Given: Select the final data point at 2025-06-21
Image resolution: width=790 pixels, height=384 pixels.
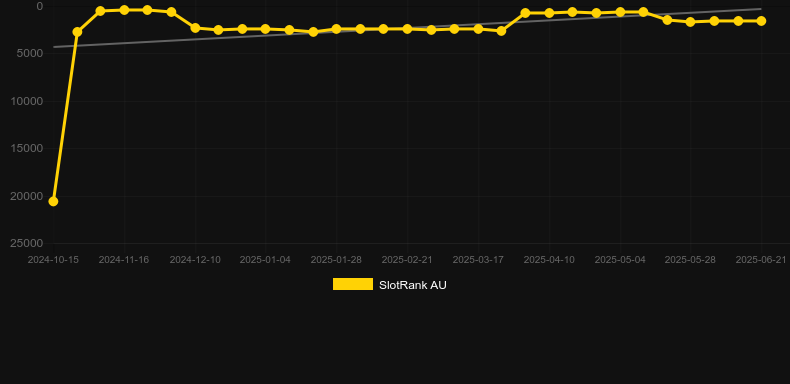Looking at the screenshot, I should click(x=761, y=21).
